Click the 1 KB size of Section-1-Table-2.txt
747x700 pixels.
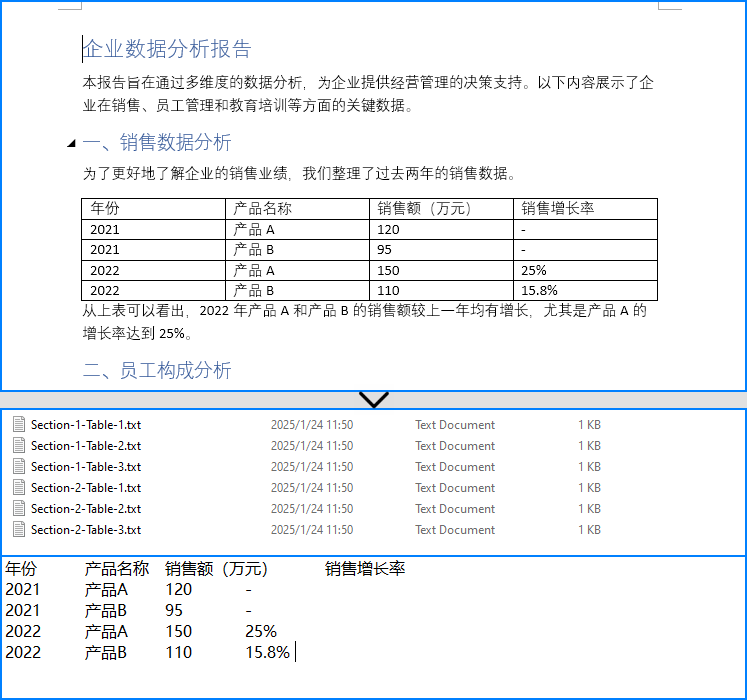(589, 446)
